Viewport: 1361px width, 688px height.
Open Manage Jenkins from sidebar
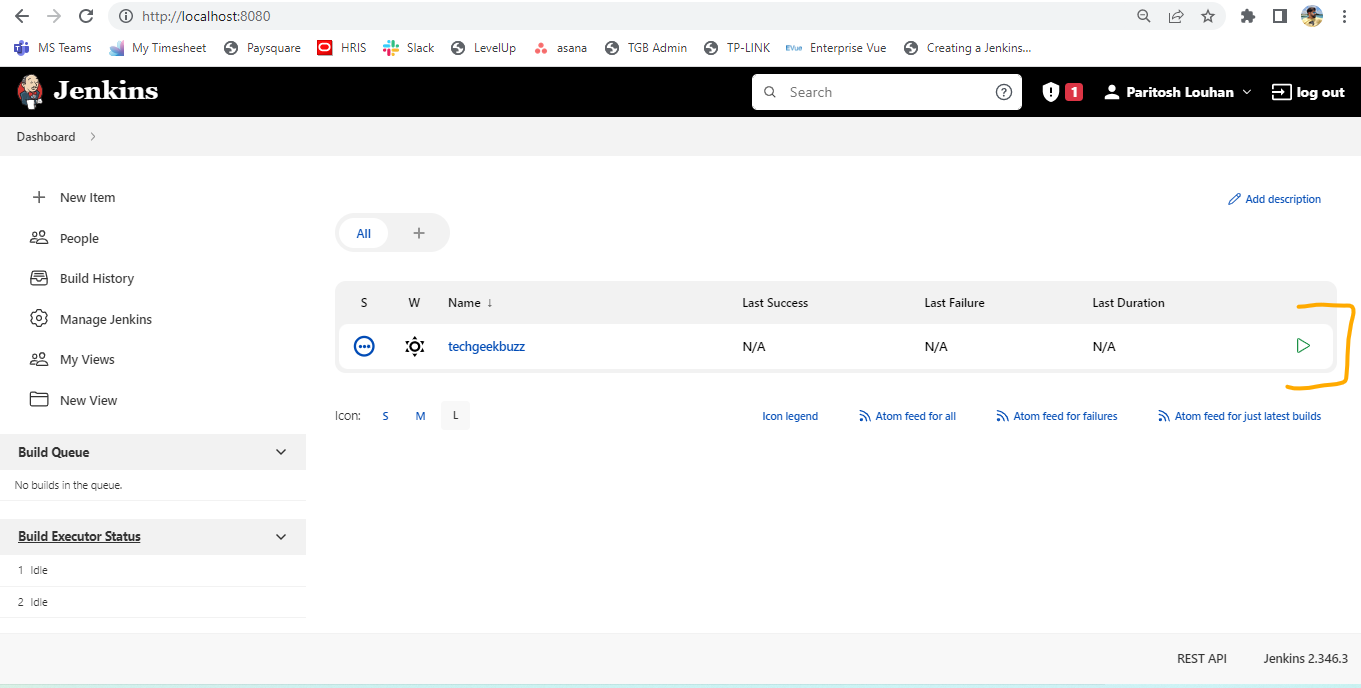[x=105, y=319]
